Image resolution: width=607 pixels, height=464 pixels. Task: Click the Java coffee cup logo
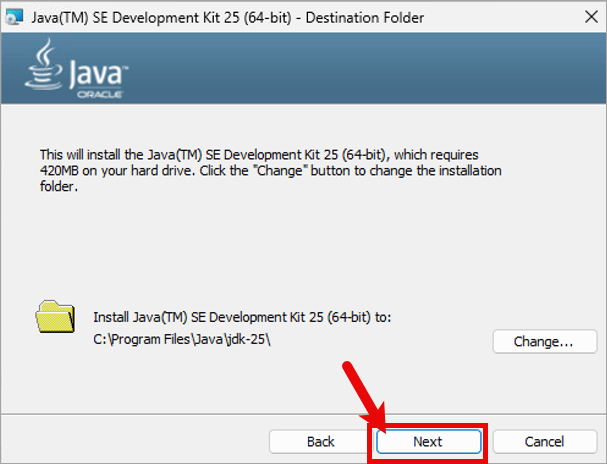(x=46, y=68)
